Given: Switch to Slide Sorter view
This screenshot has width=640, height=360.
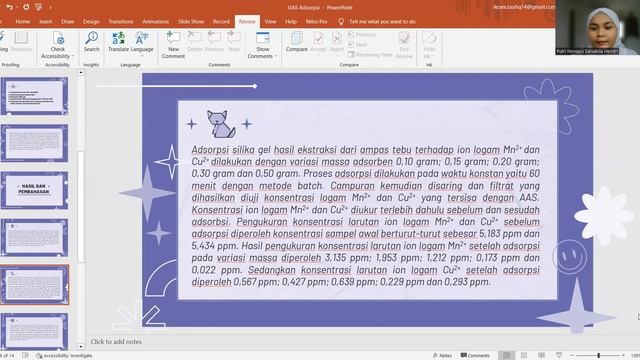Looking at the screenshot, I should click(x=524, y=356).
